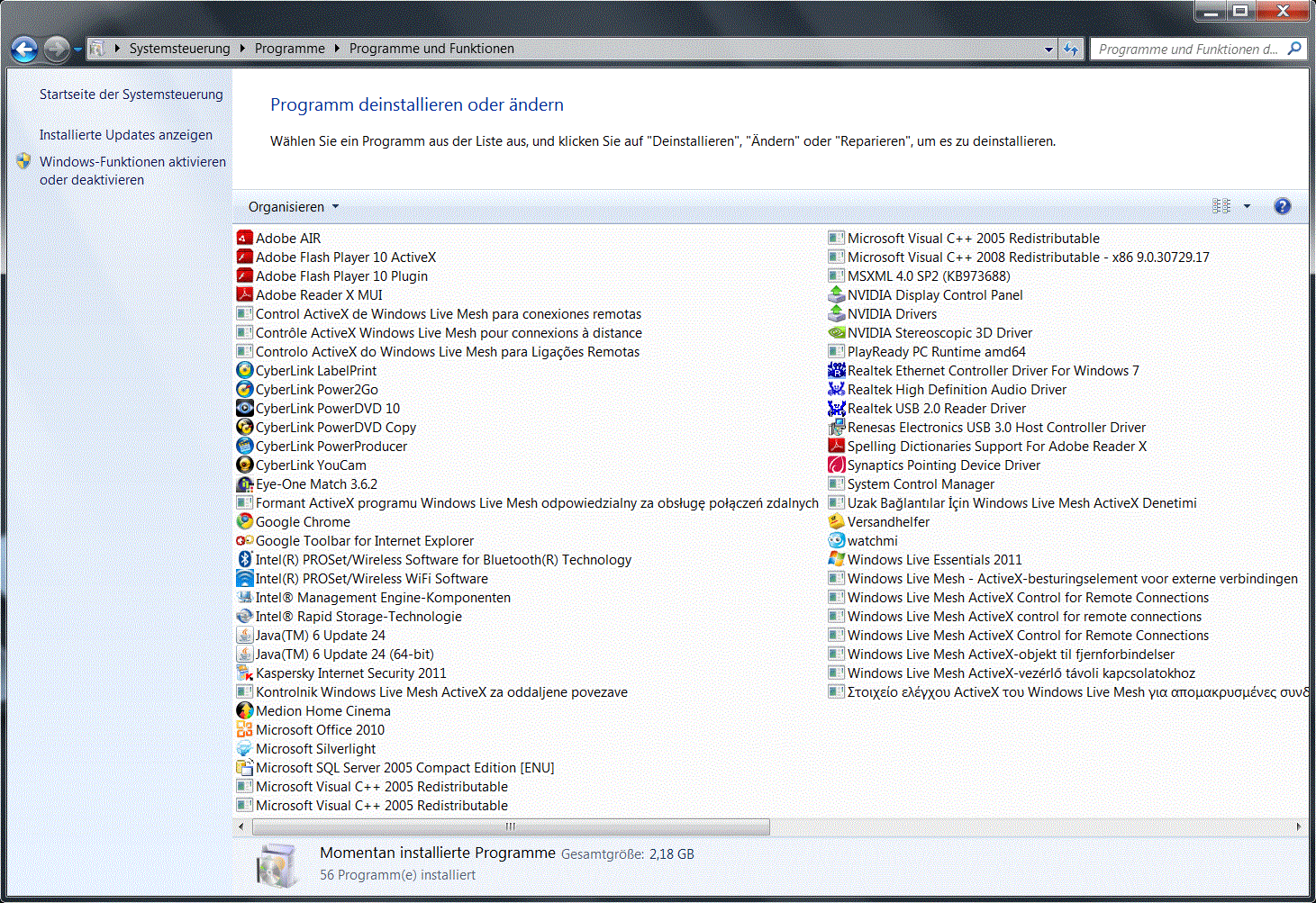This screenshot has width=1316, height=903.
Task: Click the Kaspersky Internet Security 2011 icon
Action: click(244, 673)
